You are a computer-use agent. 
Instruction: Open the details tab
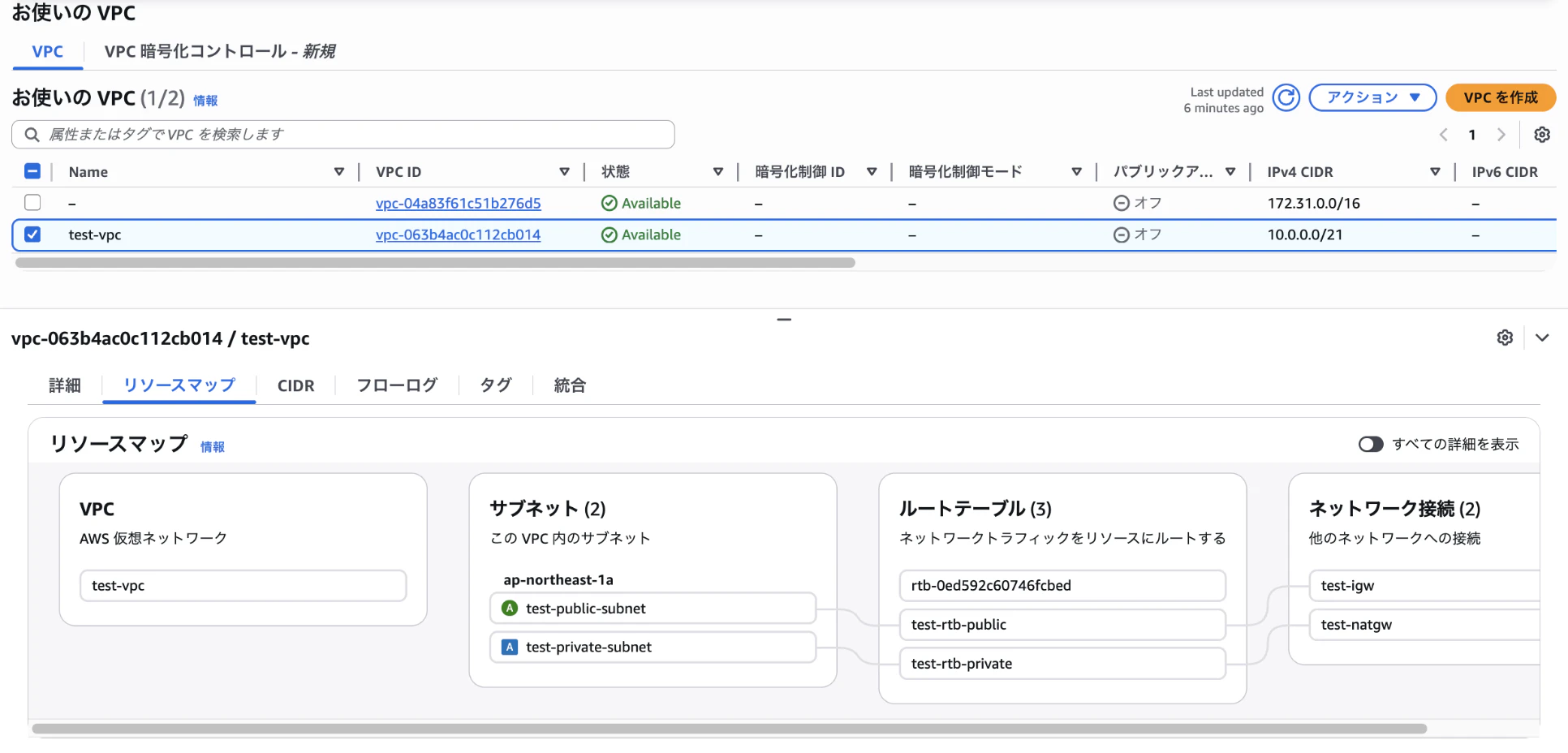click(x=65, y=385)
